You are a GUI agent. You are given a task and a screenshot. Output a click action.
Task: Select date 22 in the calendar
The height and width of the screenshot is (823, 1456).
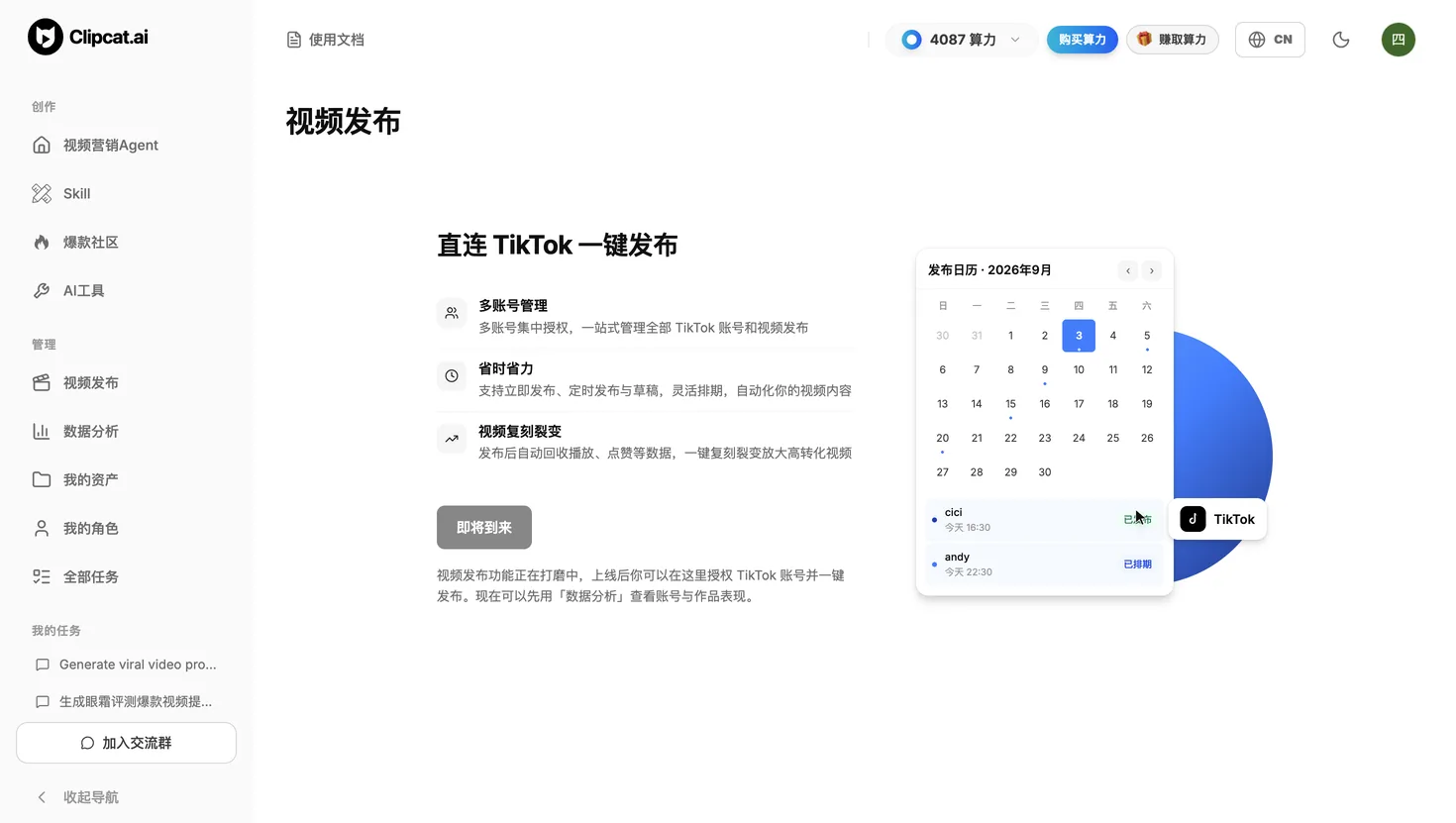click(x=1010, y=438)
